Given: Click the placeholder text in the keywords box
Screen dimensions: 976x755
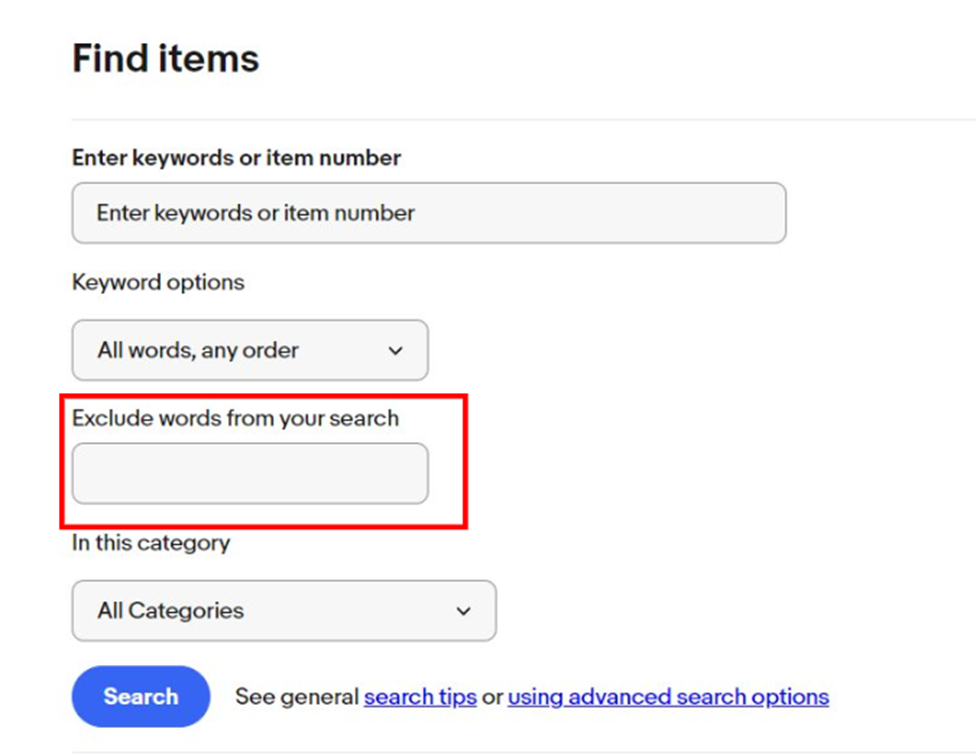Looking at the screenshot, I should [255, 213].
